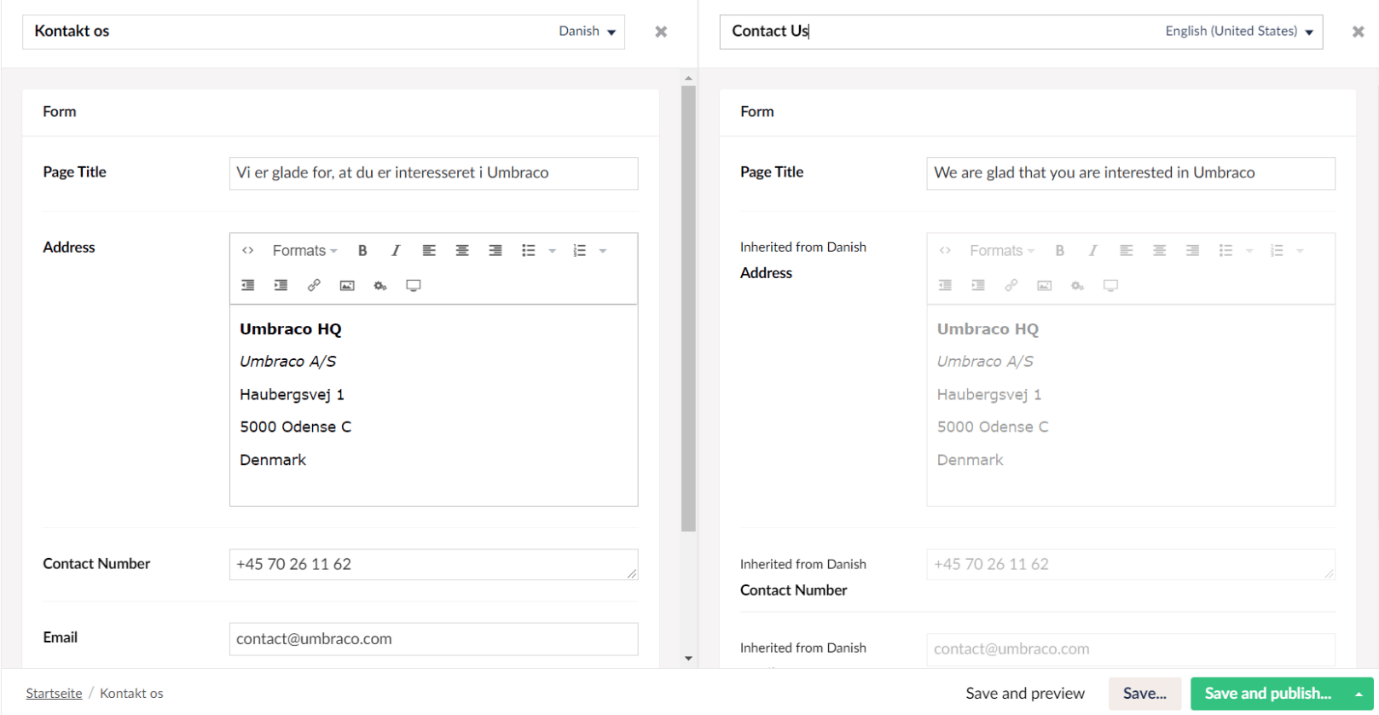1379x715 pixels.
Task: Click 'Kontakt os' breadcrumb text
Action: [132, 693]
